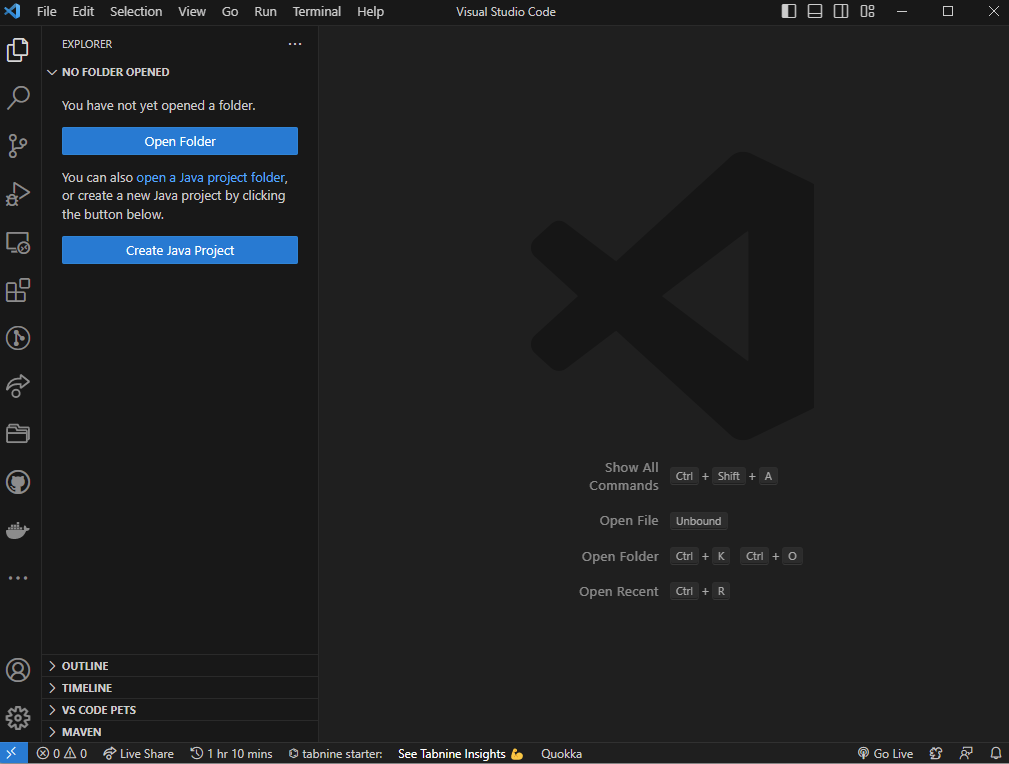Open Explorer Views and More Actions ellipsis
Screen dimensions: 1009x764
click(295, 44)
